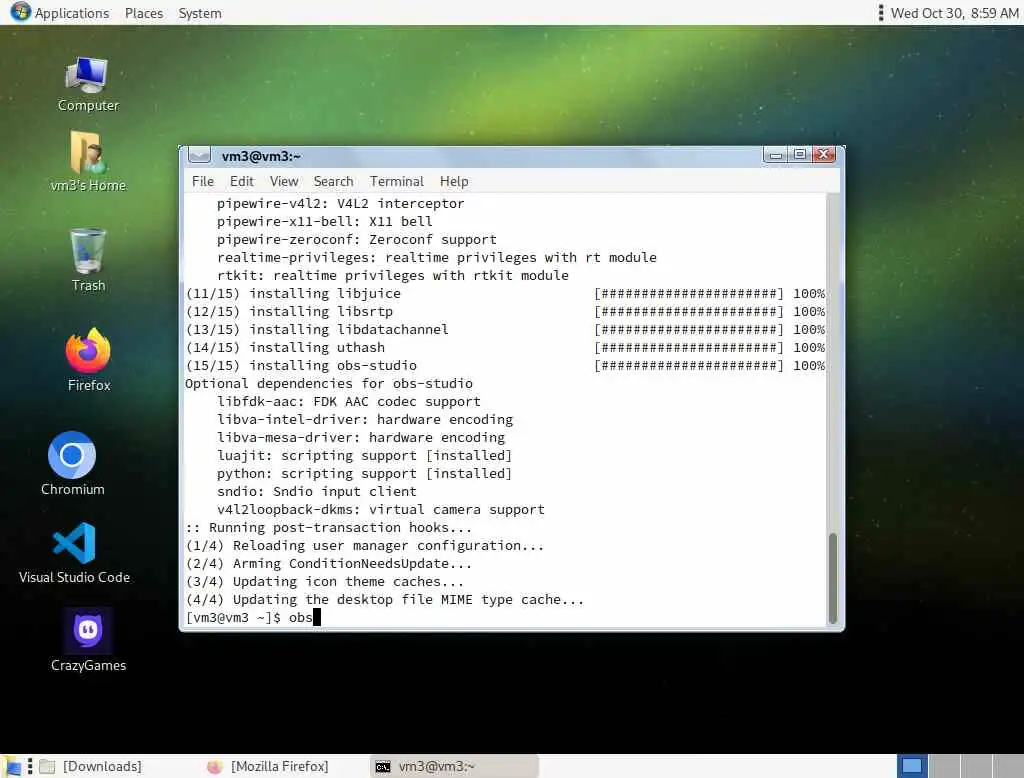Open the System menu
Viewport: 1024px width, 778px height.
click(x=200, y=13)
